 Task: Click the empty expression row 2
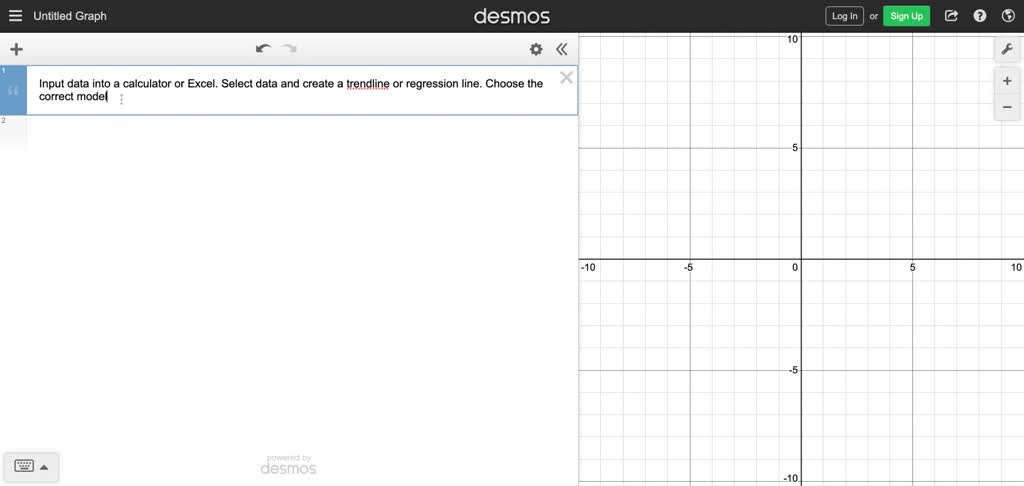tap(289, 132)
